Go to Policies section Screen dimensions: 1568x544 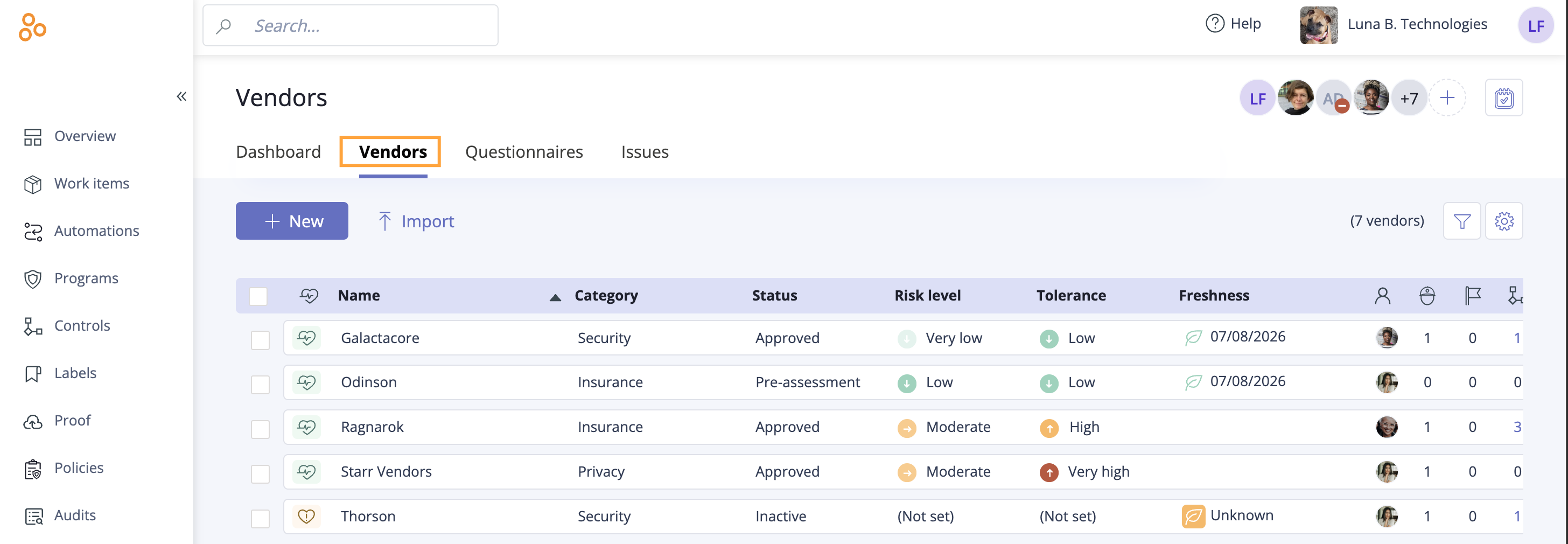coord(79,468)
